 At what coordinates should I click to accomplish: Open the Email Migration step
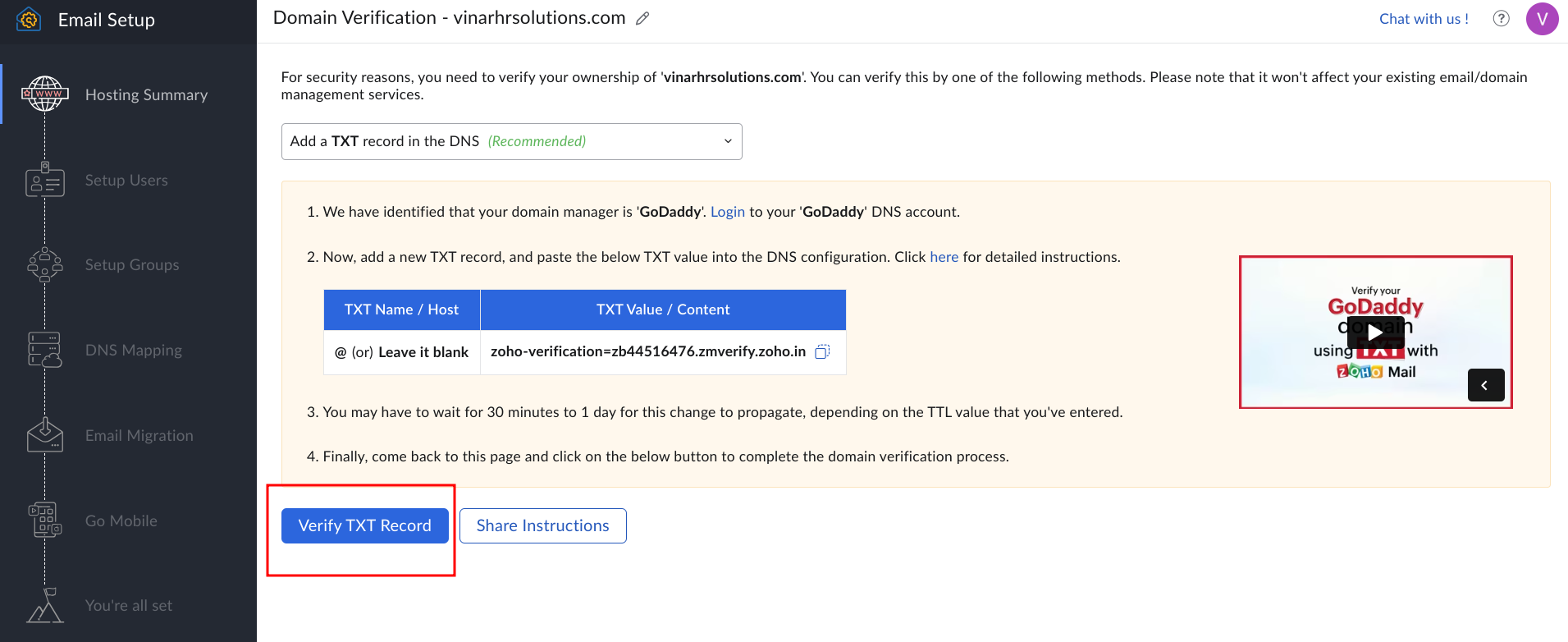pyautogui.click(x=139, y=436)
